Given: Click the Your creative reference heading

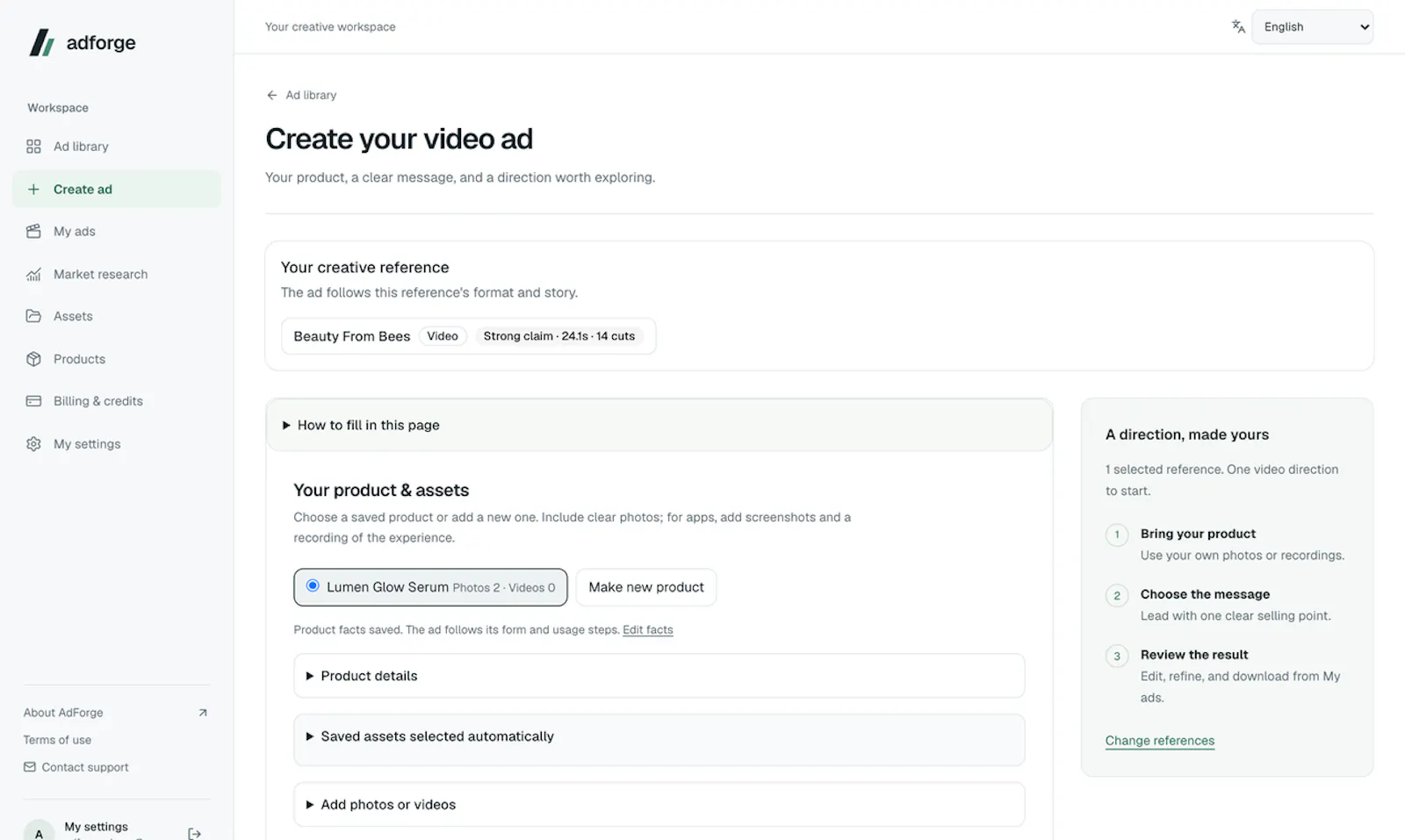Looking at the screenshot, I should pyautogui.click(x=365, y=268).
